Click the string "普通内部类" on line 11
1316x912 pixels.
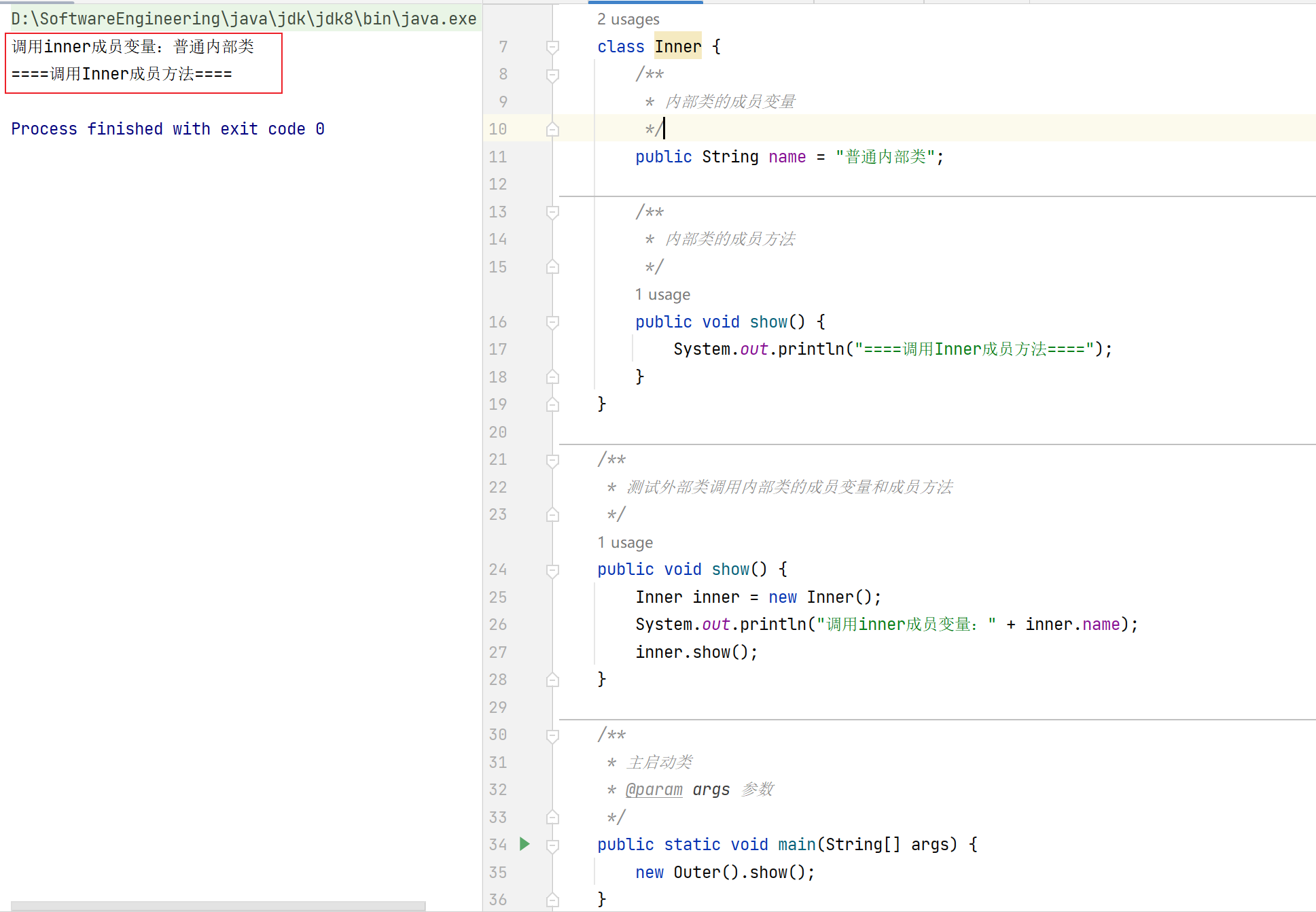coord(885,157)
